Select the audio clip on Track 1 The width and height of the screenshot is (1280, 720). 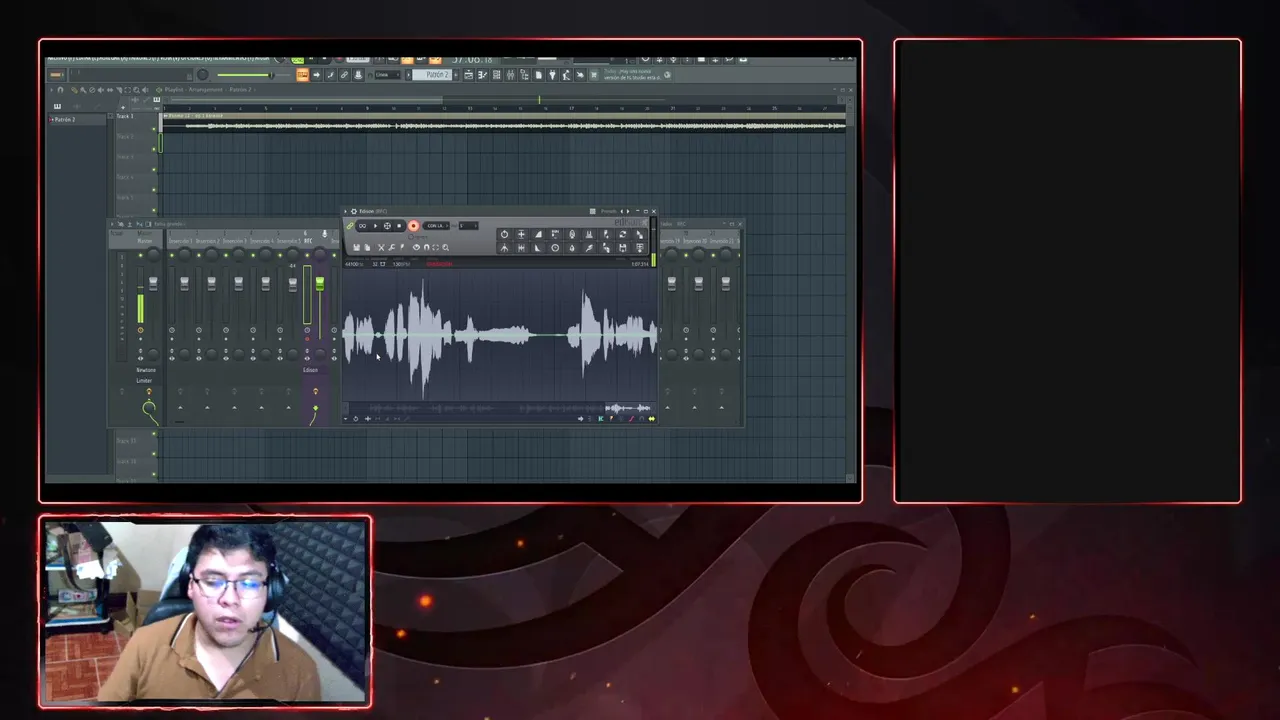pyautogui.click(x=503, y=122)
